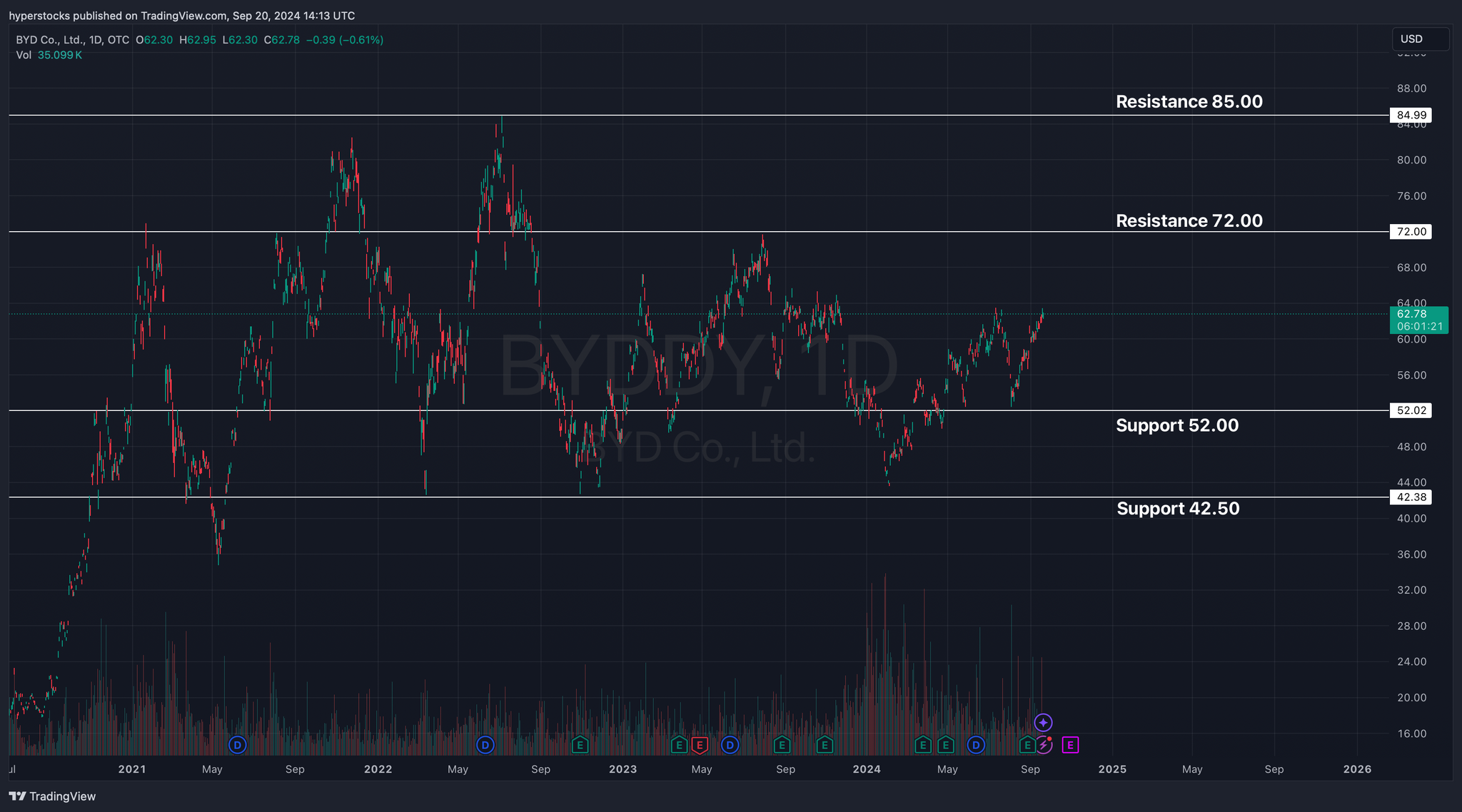Click dividend D marker near May 2022
This screenshot has height=812, width=1462.
pyautogui.click(x=485, y=746)
